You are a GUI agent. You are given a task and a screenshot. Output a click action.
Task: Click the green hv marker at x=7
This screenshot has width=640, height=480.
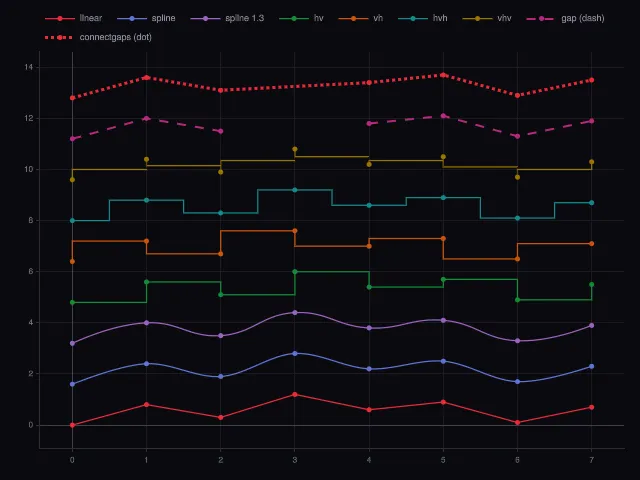tap(591, 284)
